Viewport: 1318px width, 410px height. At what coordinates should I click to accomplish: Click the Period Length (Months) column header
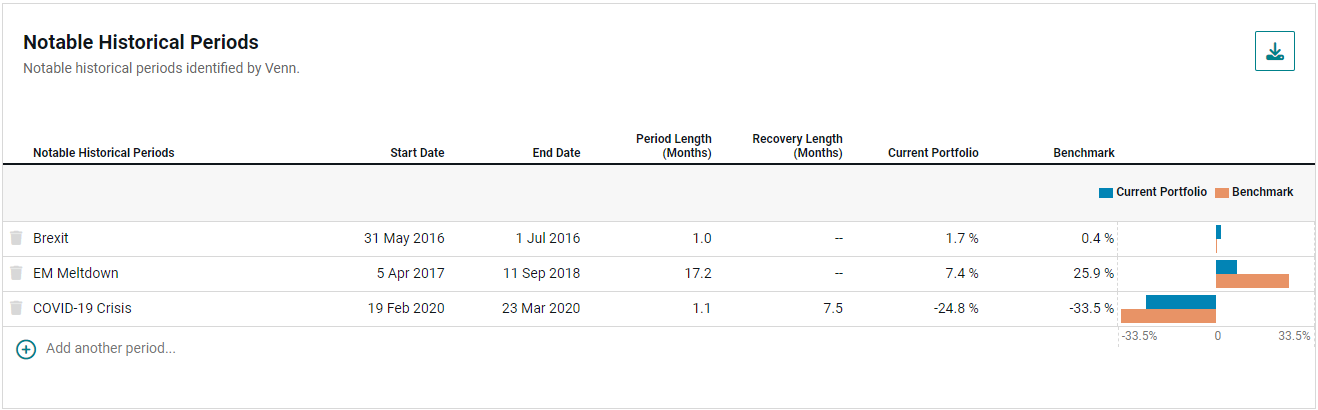click(x=673, y=146)
